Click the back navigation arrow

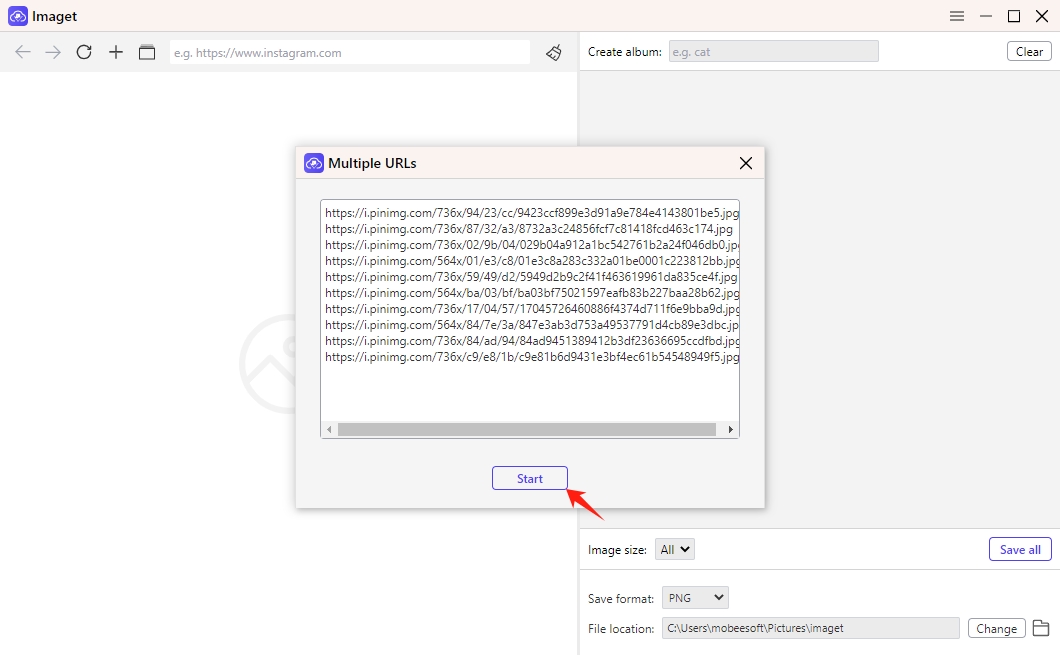22,52
